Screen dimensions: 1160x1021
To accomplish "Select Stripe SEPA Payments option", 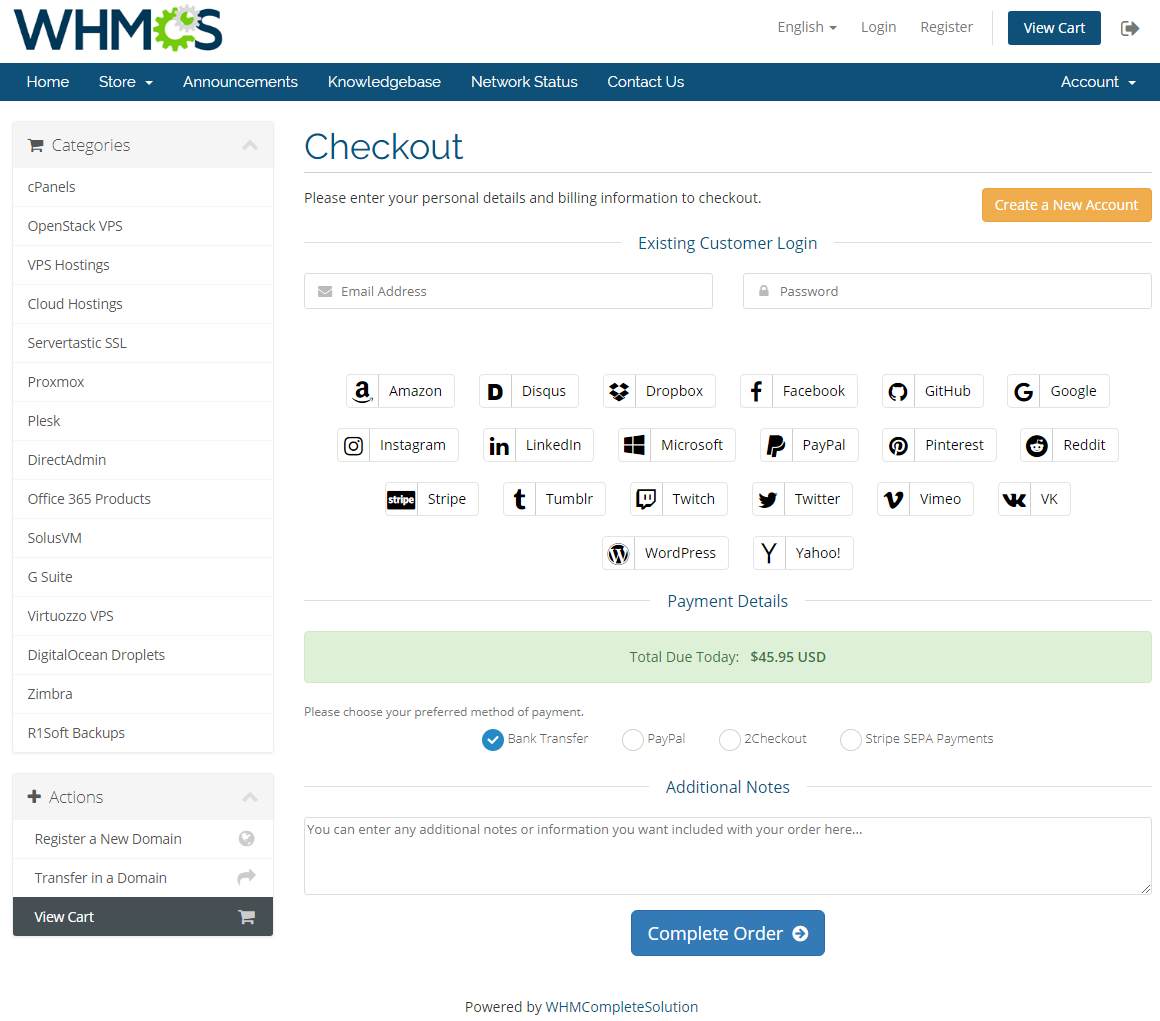I will click(851, 739).
